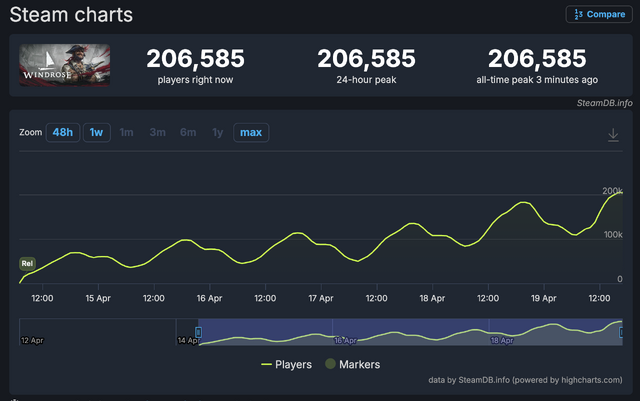Screen dimensions: 640x401
Task: Grab the navigator's right range handle
Action: point(620,332)
